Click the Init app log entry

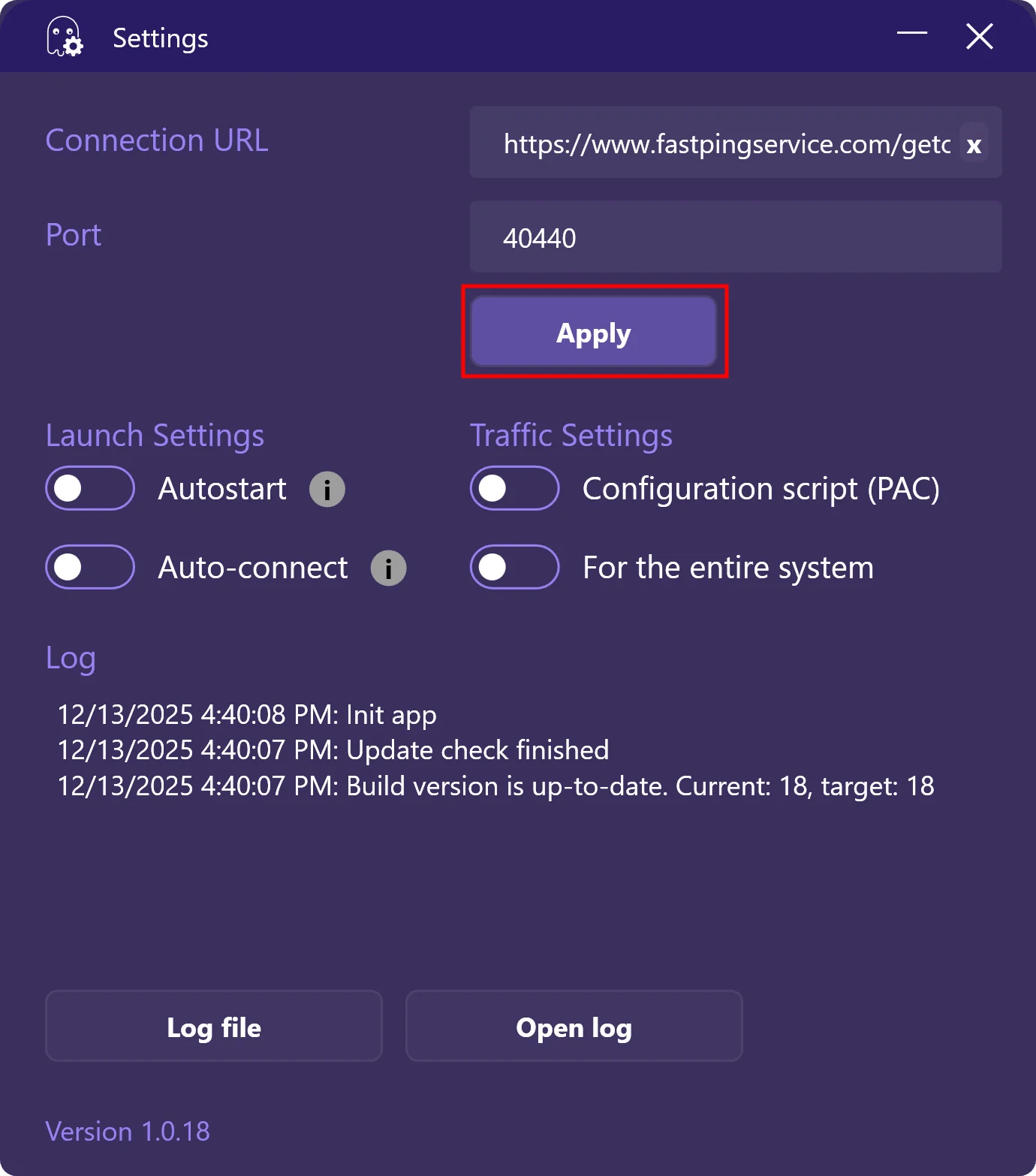(247, 715)
